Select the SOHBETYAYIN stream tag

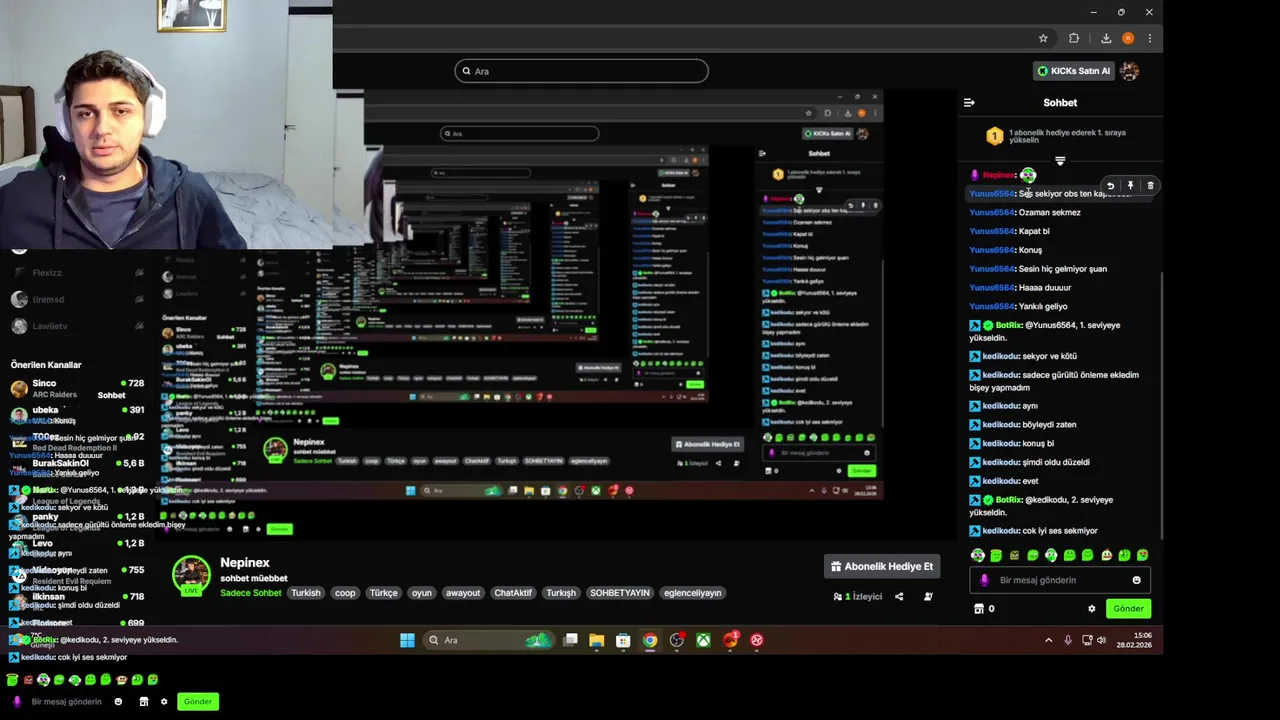pos(620,593)
